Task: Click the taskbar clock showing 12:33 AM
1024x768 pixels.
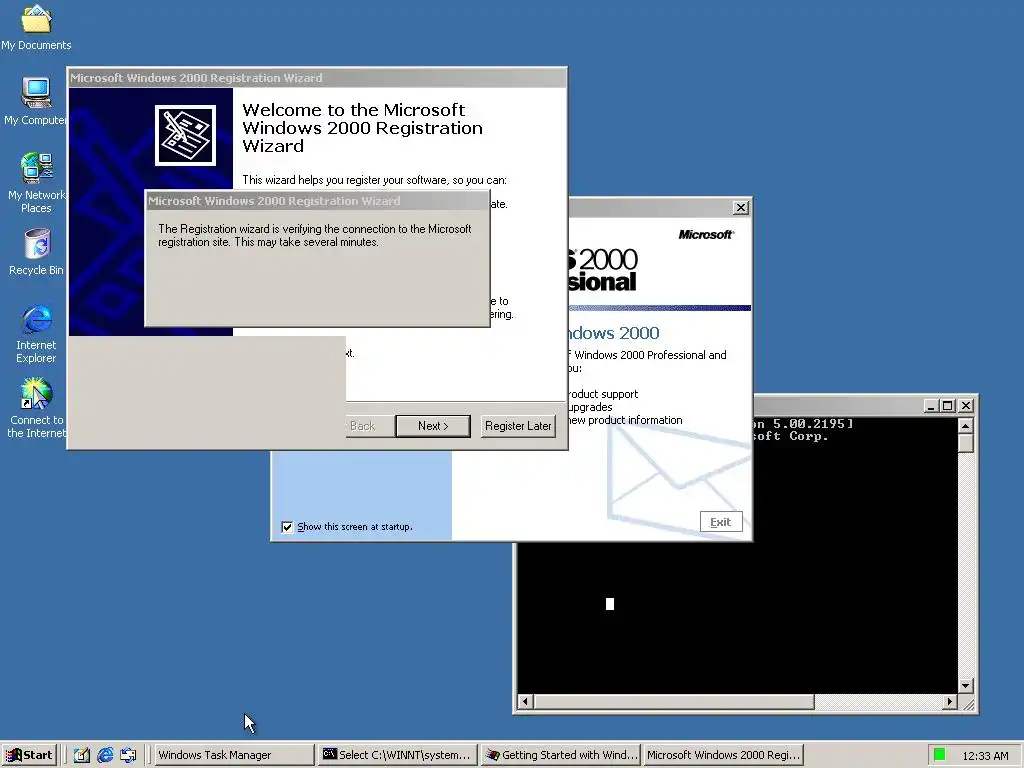Action: (985, 756)
